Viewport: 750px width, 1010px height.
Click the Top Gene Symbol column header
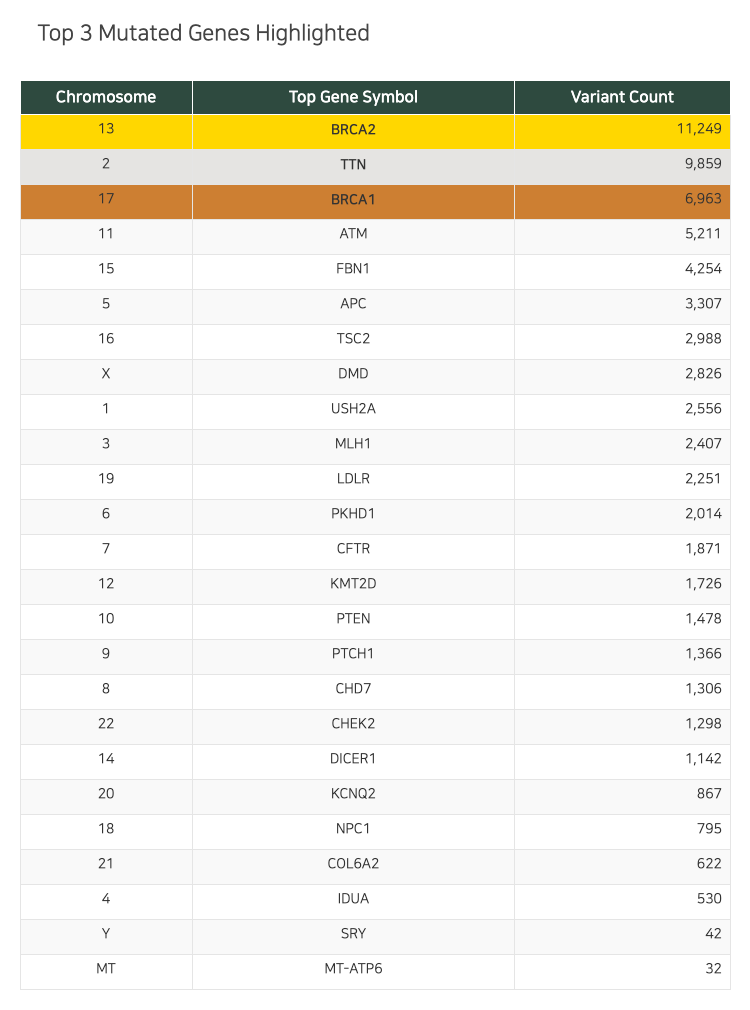[x=353, y=97]
